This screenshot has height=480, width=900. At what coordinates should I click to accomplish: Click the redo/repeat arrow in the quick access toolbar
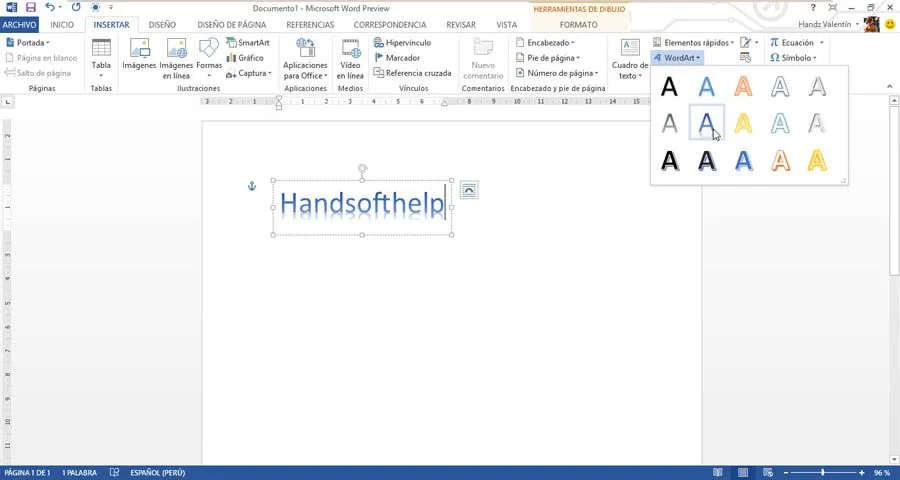(x=76, y=7)
